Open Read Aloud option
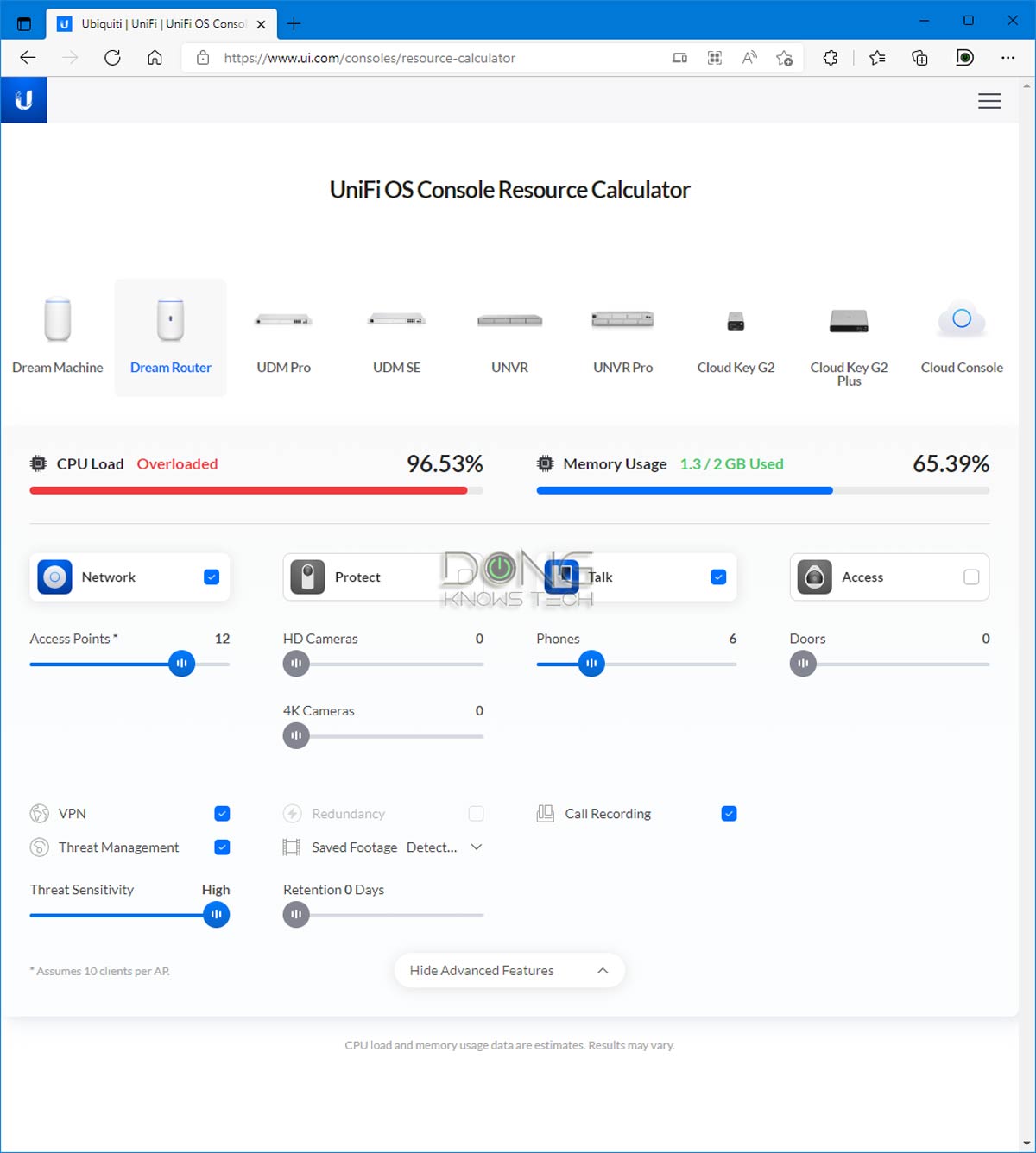The height and width of the screenshot is (1153, 1036). pos(749,58)
